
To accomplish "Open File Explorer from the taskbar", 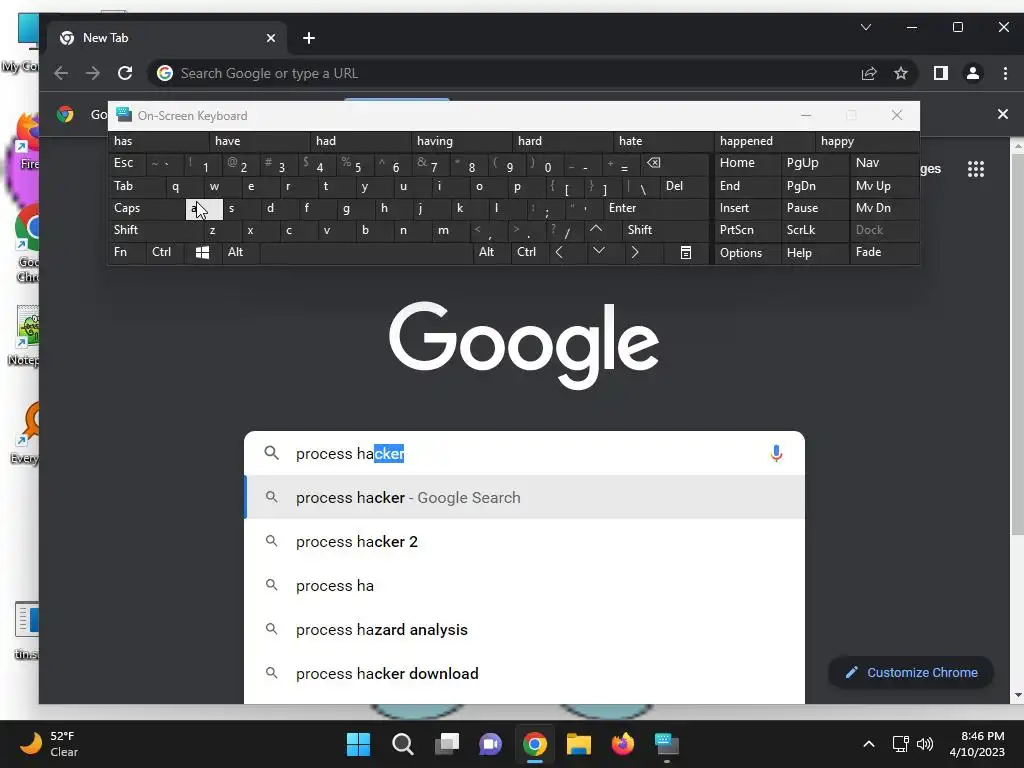I will click(x=579, y=744).
